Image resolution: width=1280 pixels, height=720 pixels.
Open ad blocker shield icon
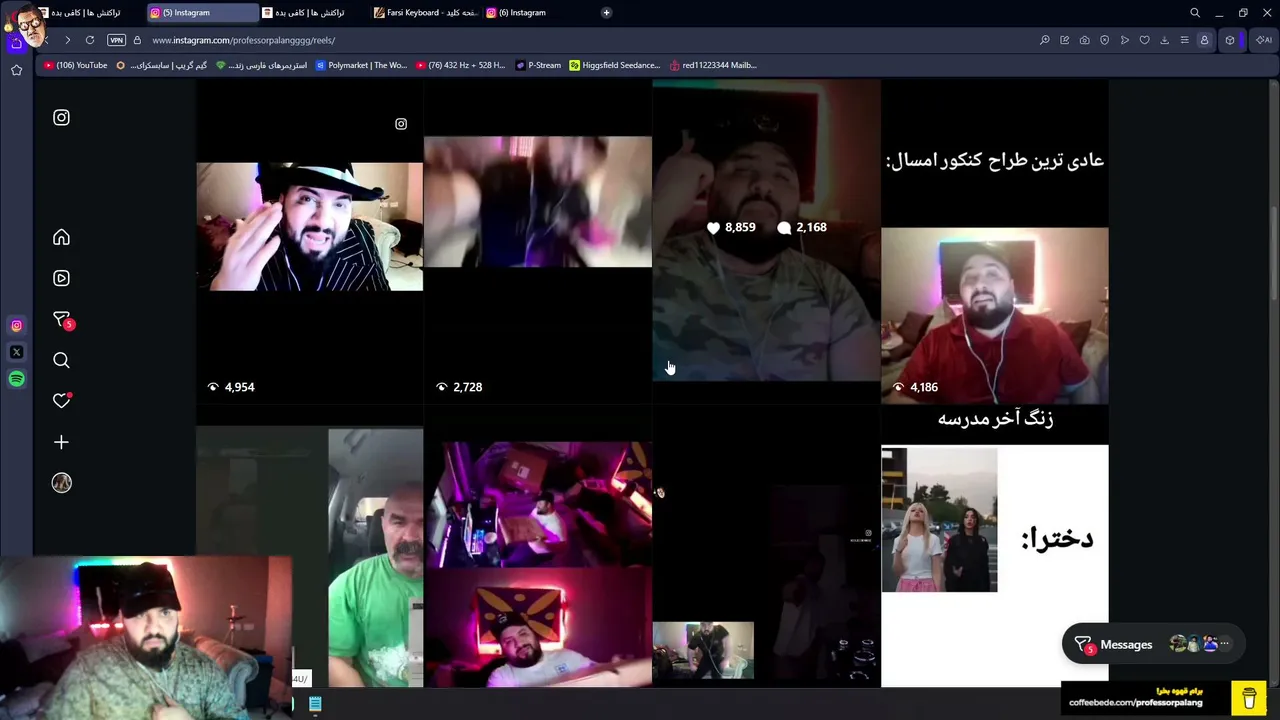[1105, 40]
